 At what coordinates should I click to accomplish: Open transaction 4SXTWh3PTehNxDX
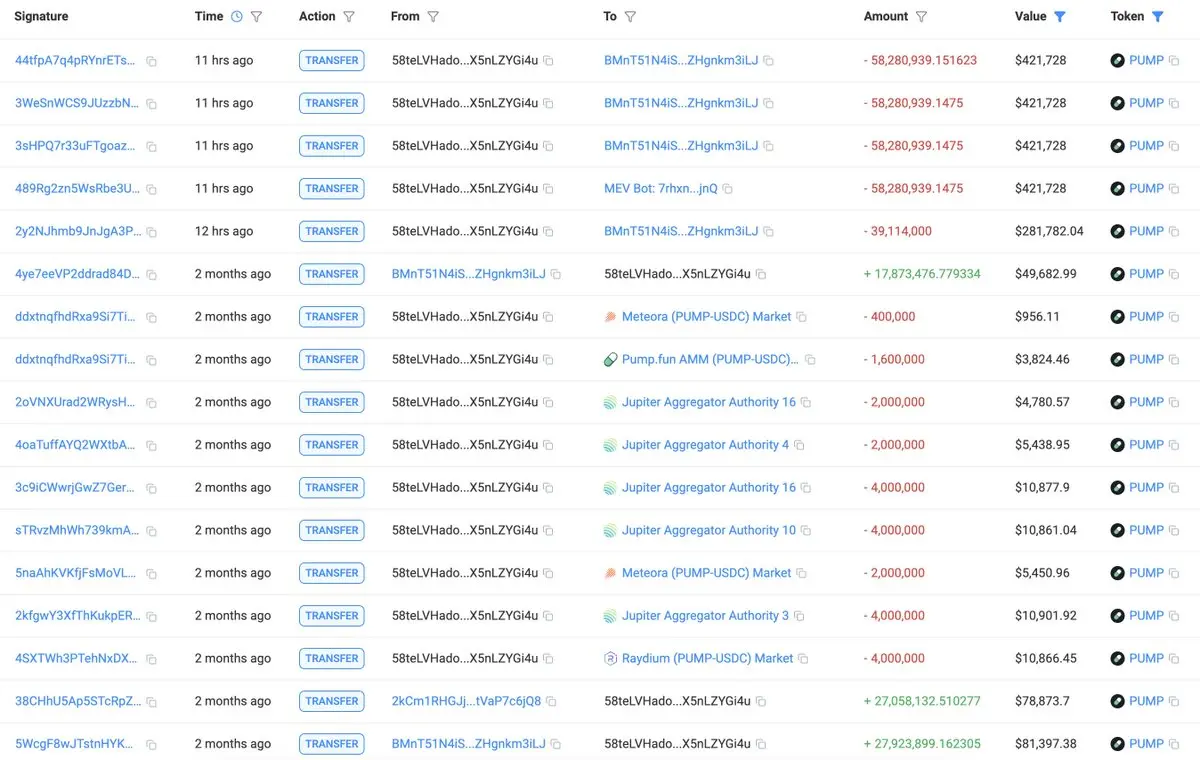pos(76,658)
